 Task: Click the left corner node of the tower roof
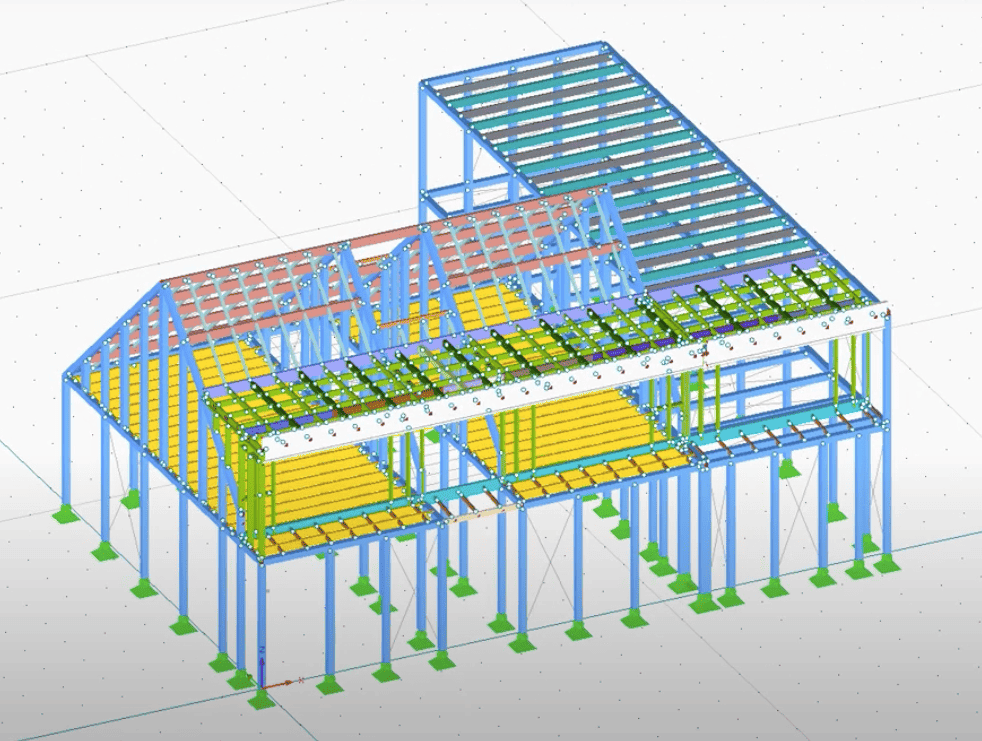point(424,84)
